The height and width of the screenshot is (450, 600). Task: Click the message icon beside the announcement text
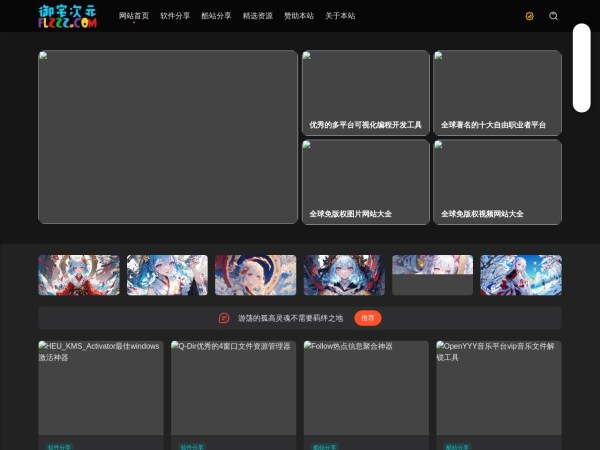pyautogui.click(x=224, y=318)
